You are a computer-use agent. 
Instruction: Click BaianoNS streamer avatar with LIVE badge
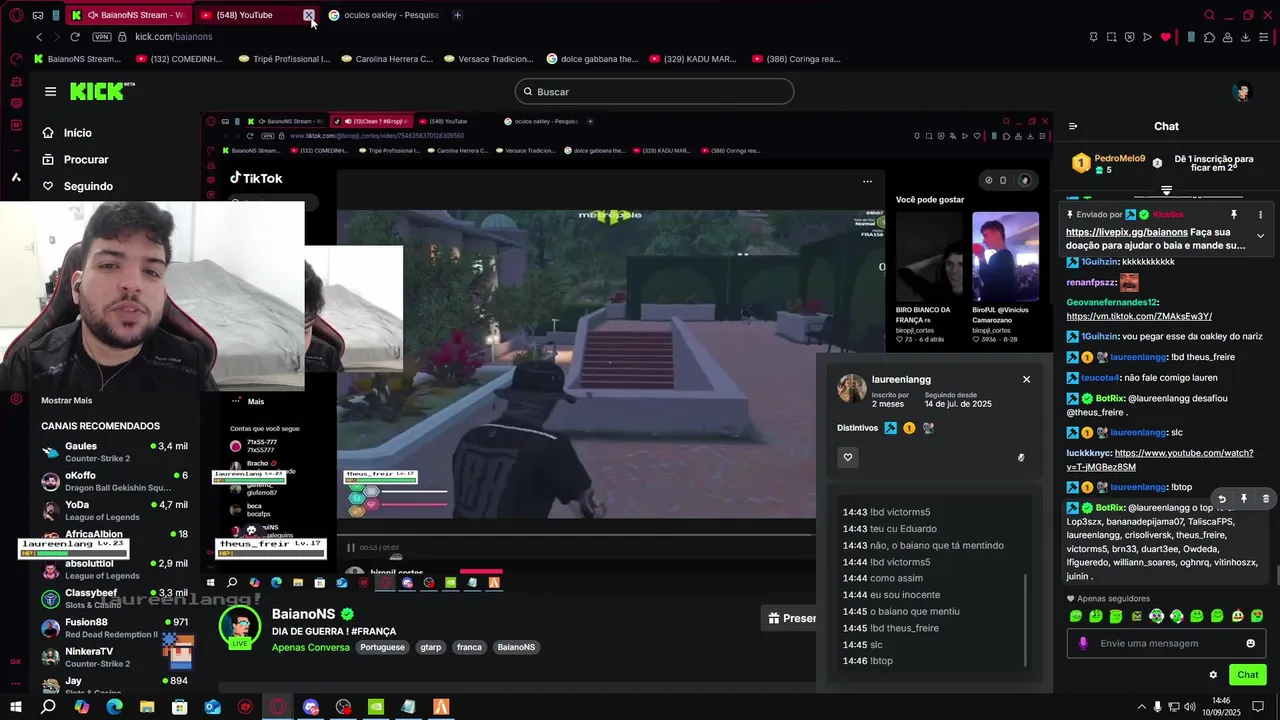239,628
